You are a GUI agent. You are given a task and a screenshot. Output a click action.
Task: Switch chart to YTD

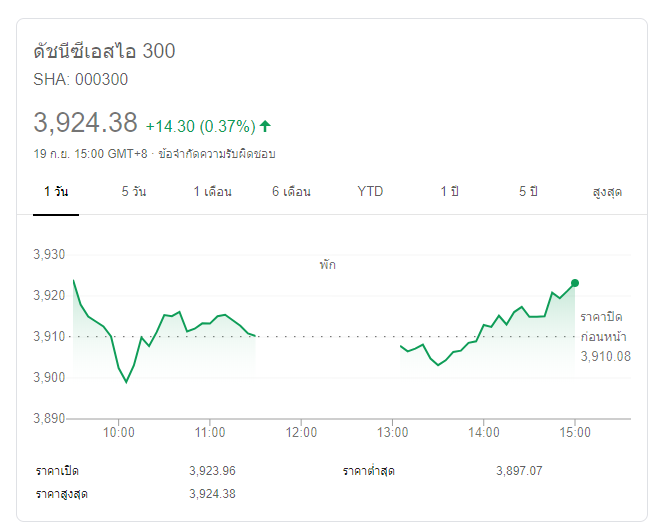pyautogui.click(x=370, y=191)
